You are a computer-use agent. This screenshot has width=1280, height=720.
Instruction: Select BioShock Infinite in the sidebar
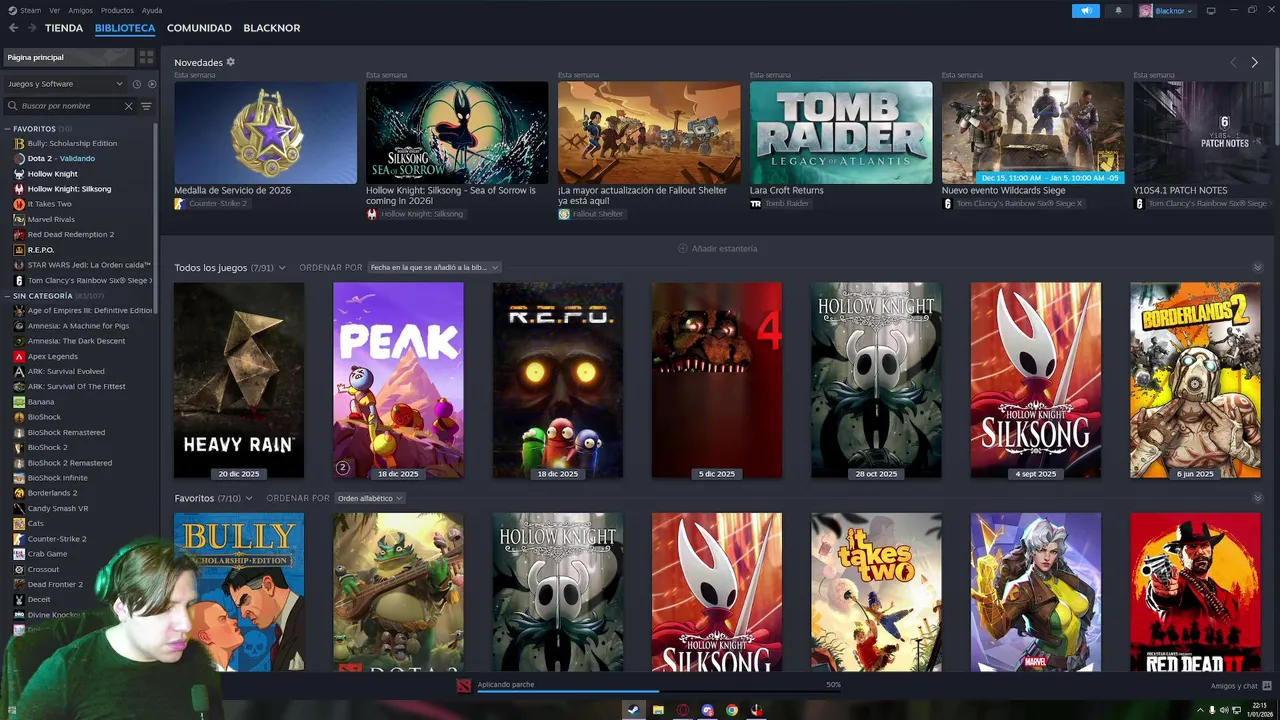[58, 478]
